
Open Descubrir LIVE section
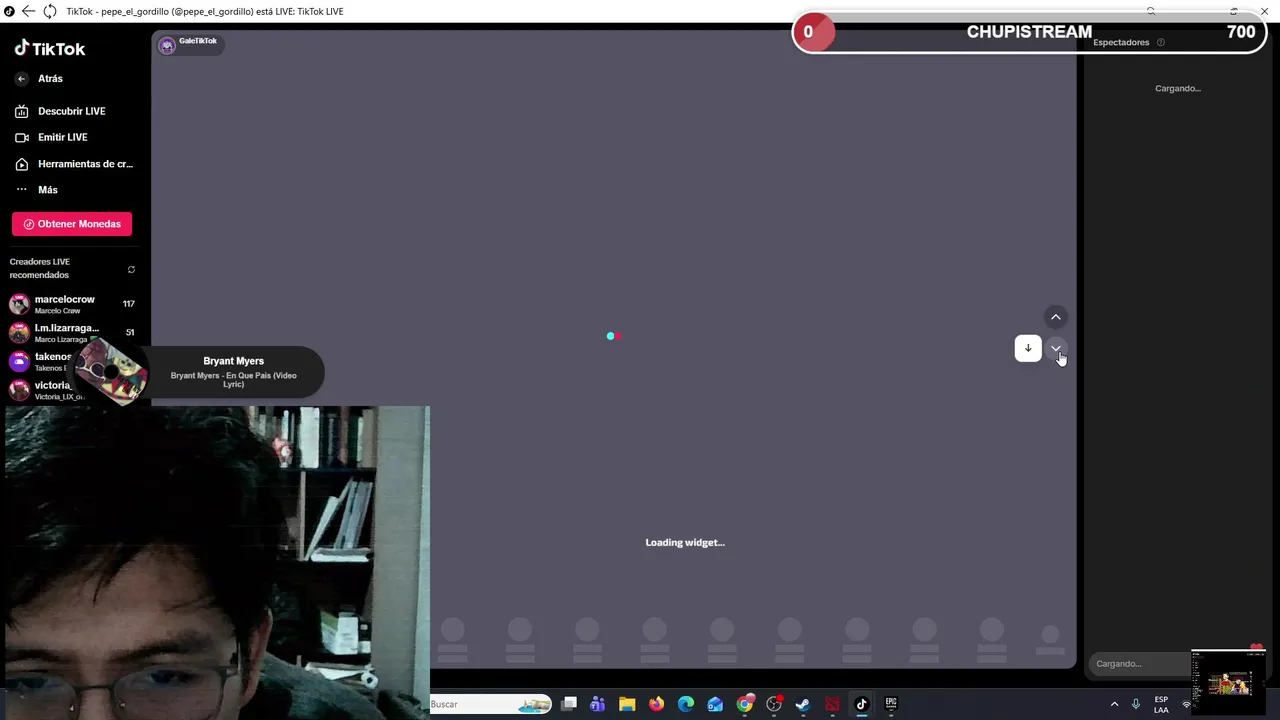pyautogui.click(x=71, y=111)
